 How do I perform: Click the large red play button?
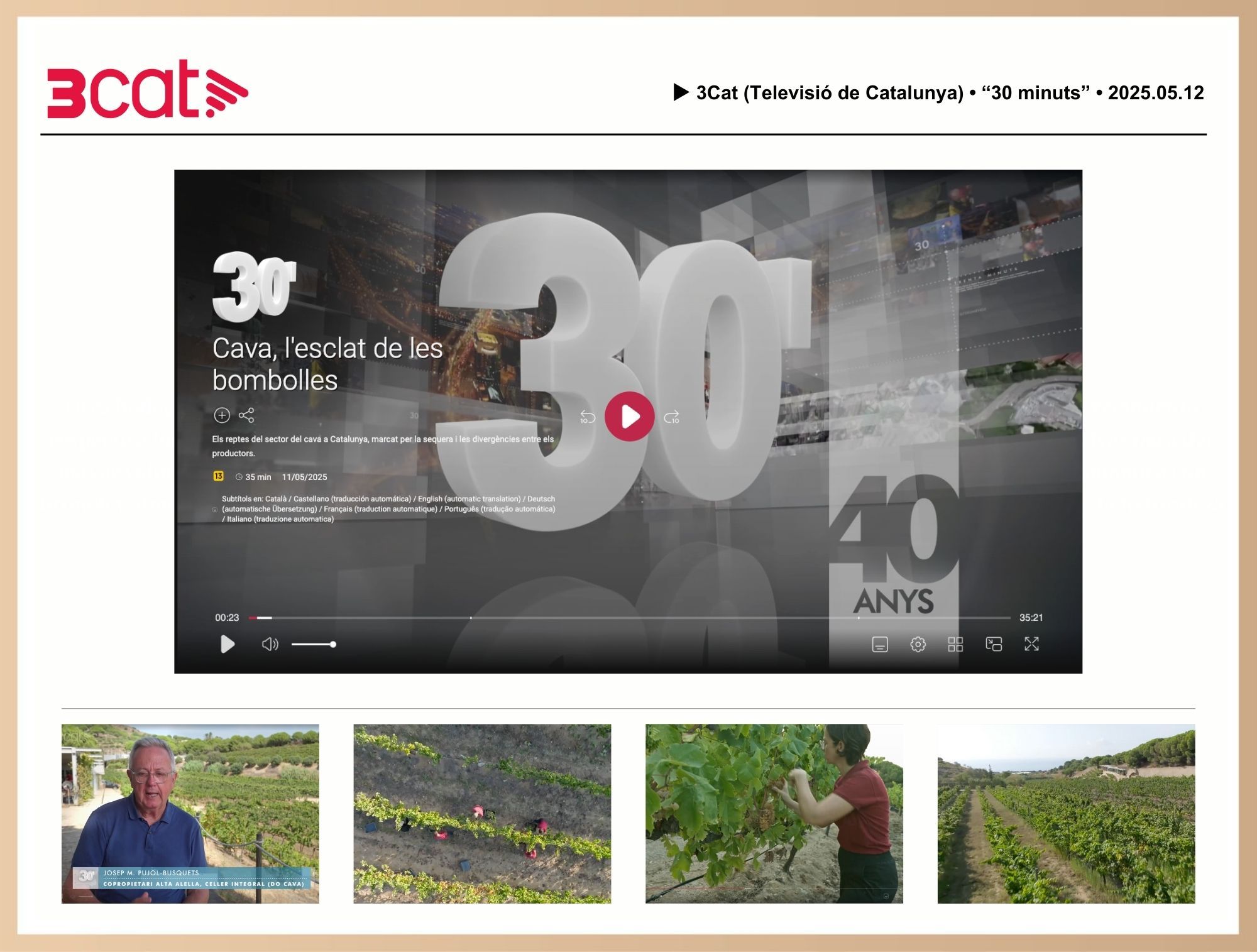coord(630,417)
